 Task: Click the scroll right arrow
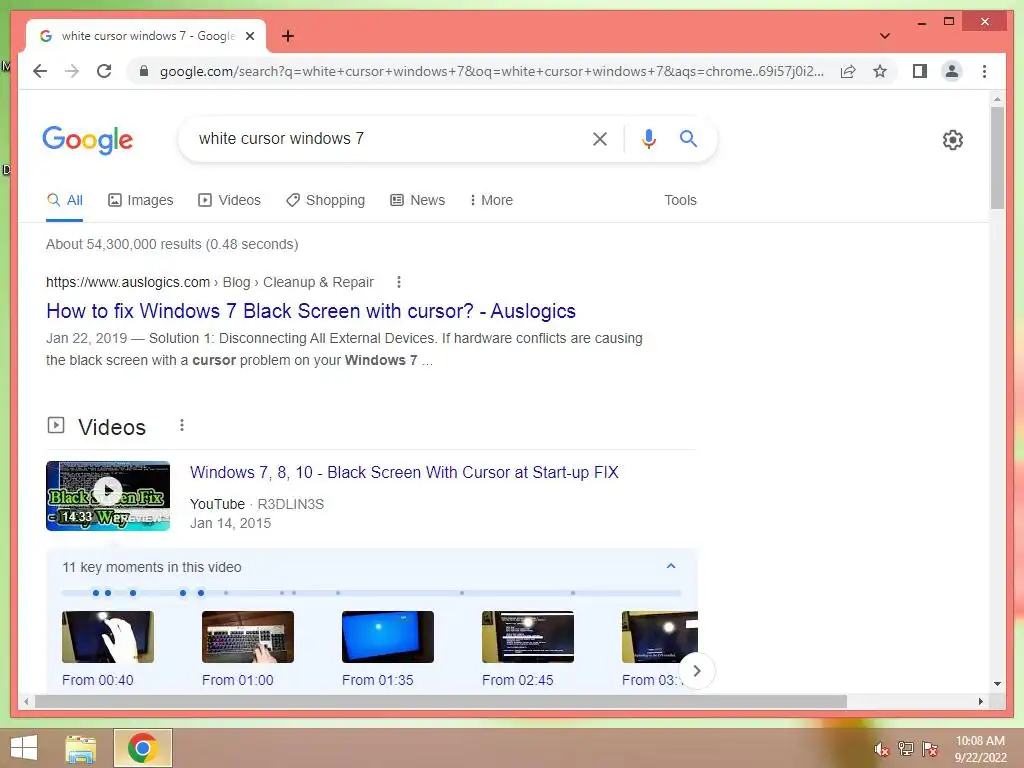click(981, 701)
